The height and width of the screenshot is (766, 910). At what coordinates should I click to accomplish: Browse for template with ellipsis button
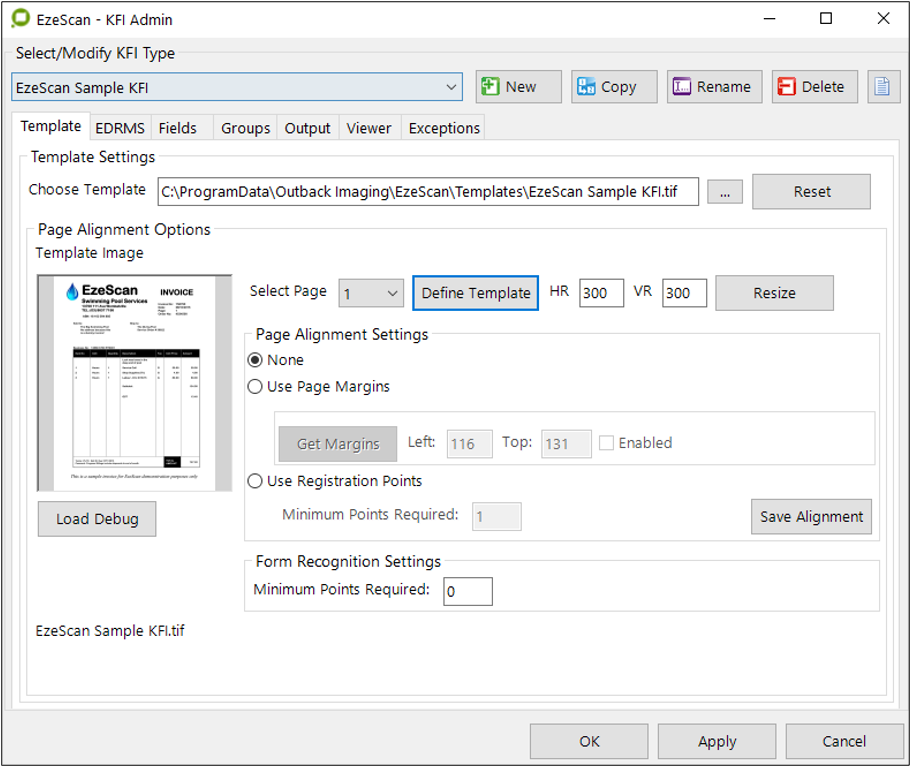point(725,192)
